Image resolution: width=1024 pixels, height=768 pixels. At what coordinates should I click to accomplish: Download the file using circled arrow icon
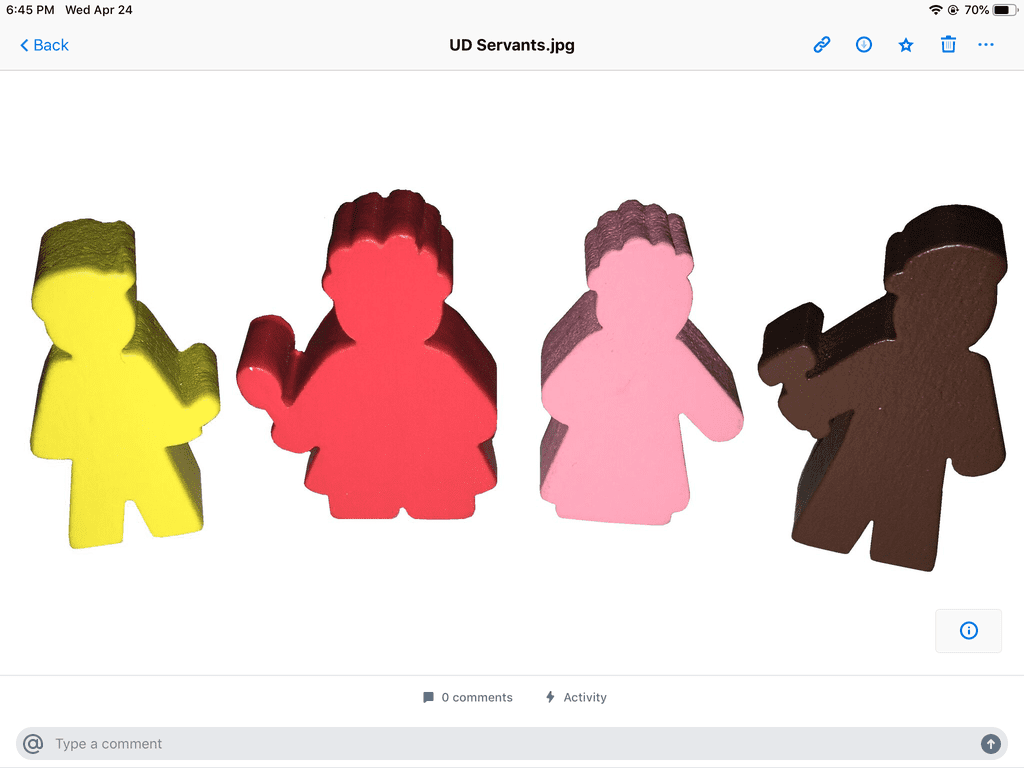pos(864,45)
